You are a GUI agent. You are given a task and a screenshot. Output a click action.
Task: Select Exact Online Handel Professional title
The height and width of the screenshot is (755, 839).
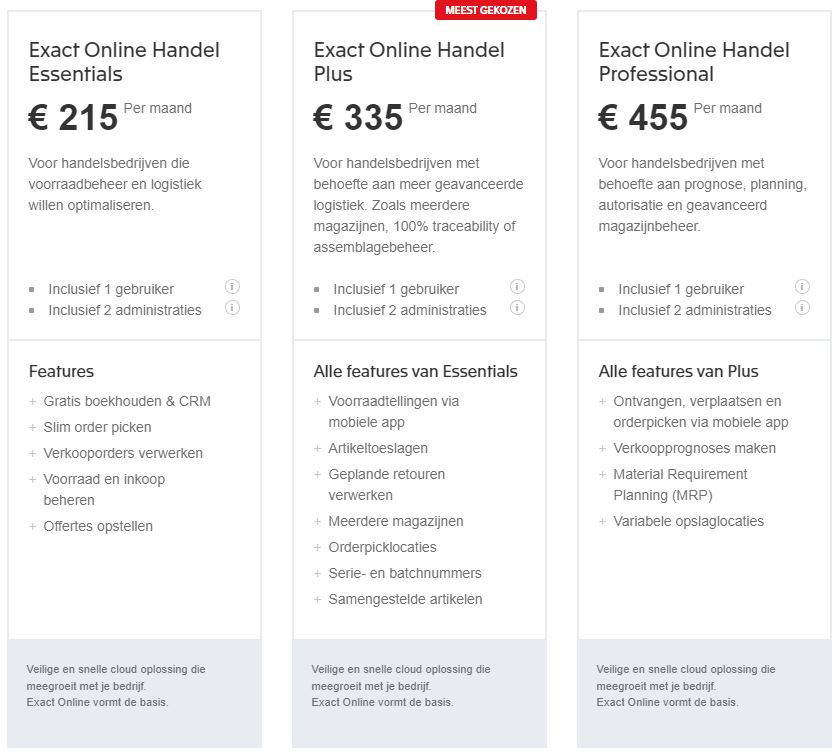[x=694, y=62]
